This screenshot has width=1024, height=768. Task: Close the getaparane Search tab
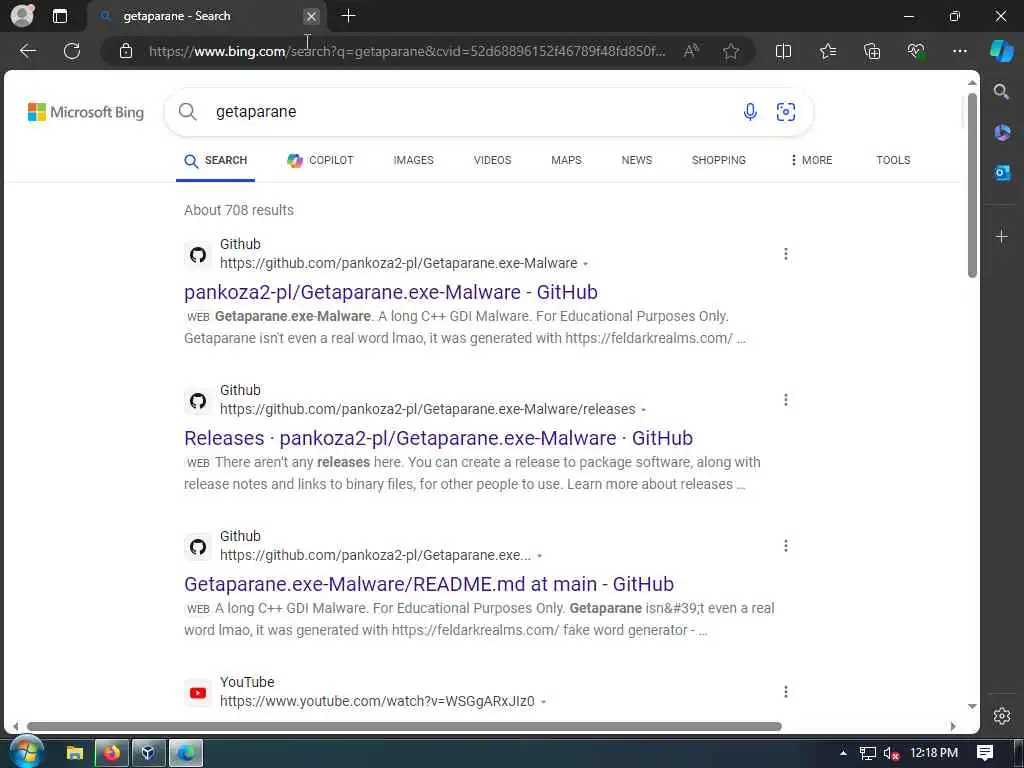[312, 16]
